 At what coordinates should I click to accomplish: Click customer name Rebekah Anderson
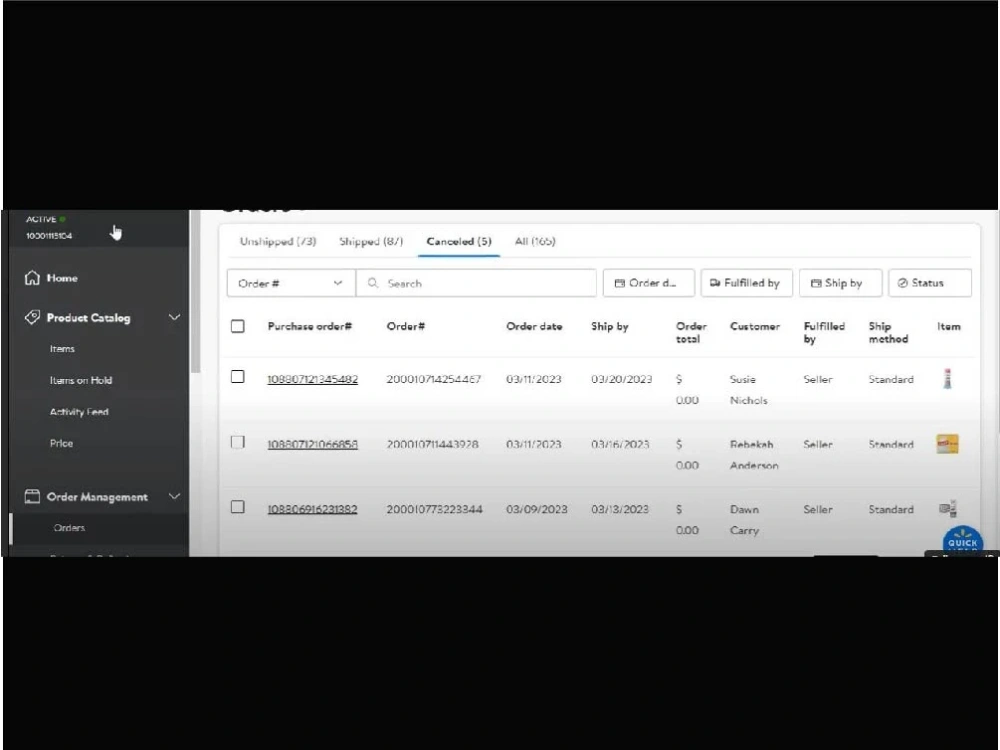click(754, 455)
